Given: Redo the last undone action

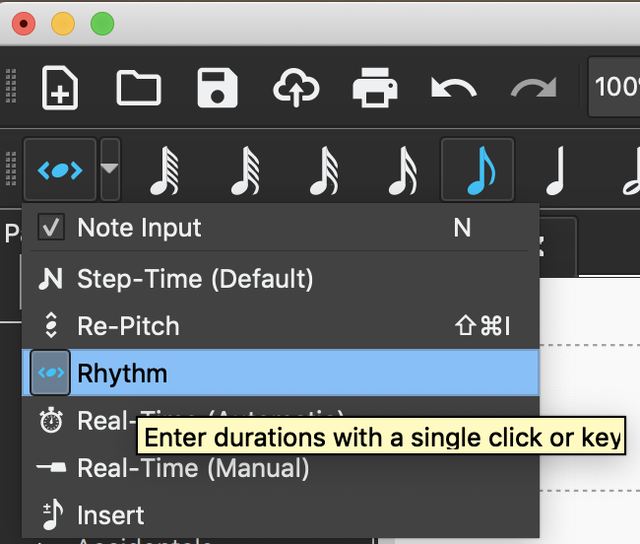Looking at the screenshot, I should pos(532,87).
